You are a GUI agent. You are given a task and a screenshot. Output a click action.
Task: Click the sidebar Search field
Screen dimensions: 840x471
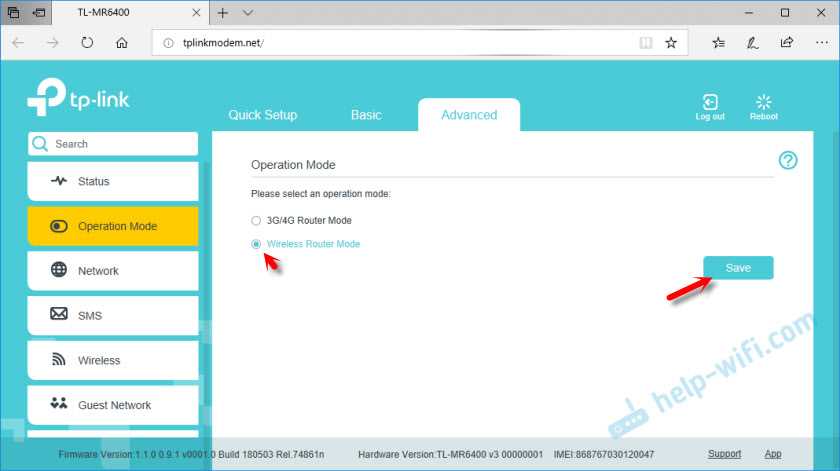coord(113,144)
